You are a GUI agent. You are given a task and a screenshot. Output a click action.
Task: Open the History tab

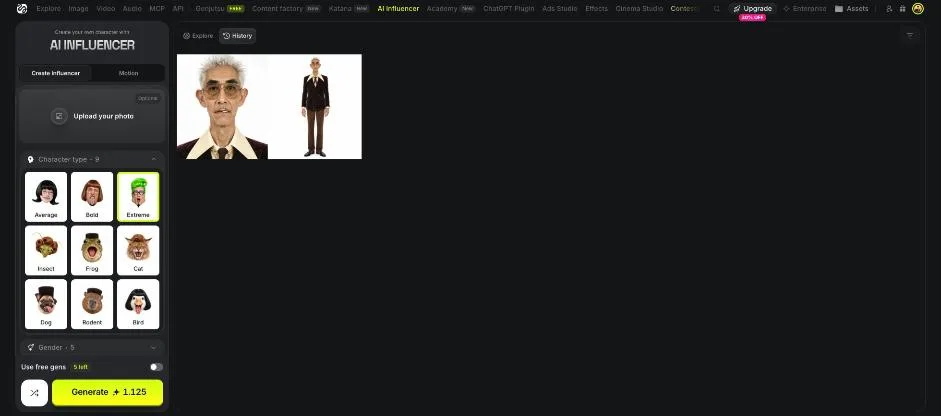click(x=238, y=36)
